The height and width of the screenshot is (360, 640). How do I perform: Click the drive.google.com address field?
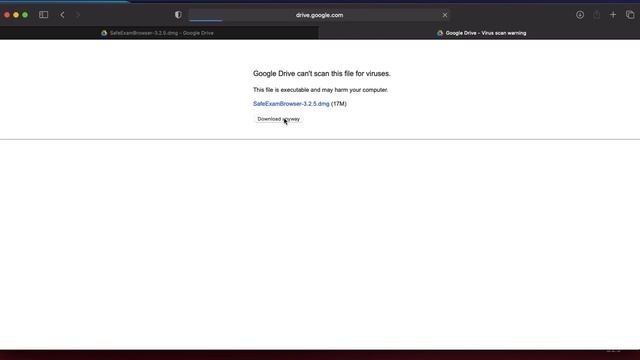tap(320, 15)
